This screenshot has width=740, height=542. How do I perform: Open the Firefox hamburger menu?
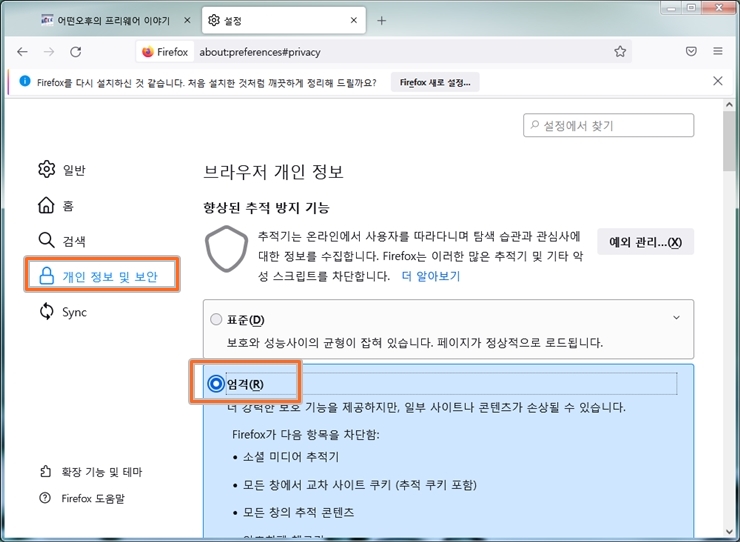(x=718, y=51)
